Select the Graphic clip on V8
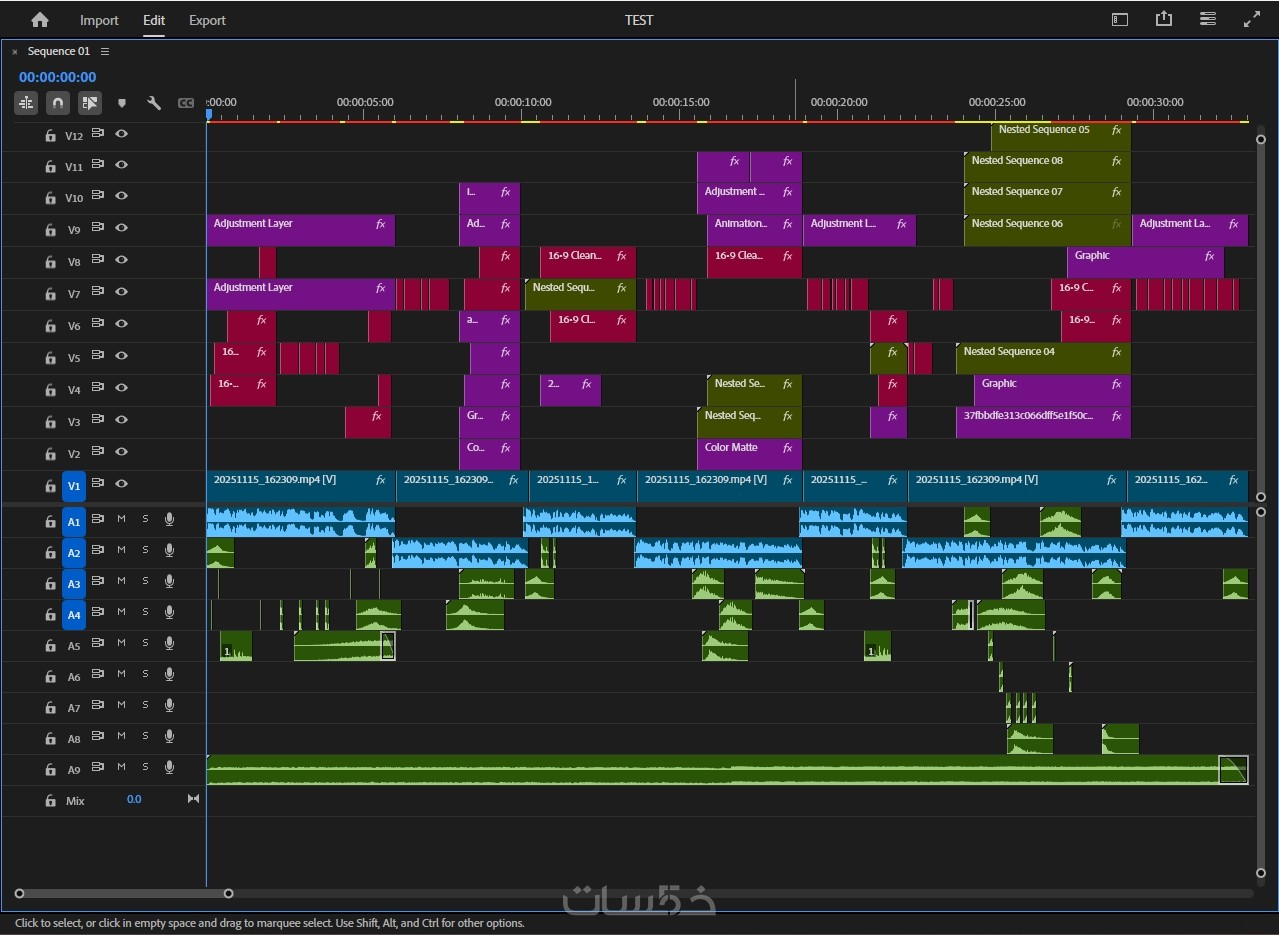Screen dimensions: 1279x935 click(x=1145, y=261)
